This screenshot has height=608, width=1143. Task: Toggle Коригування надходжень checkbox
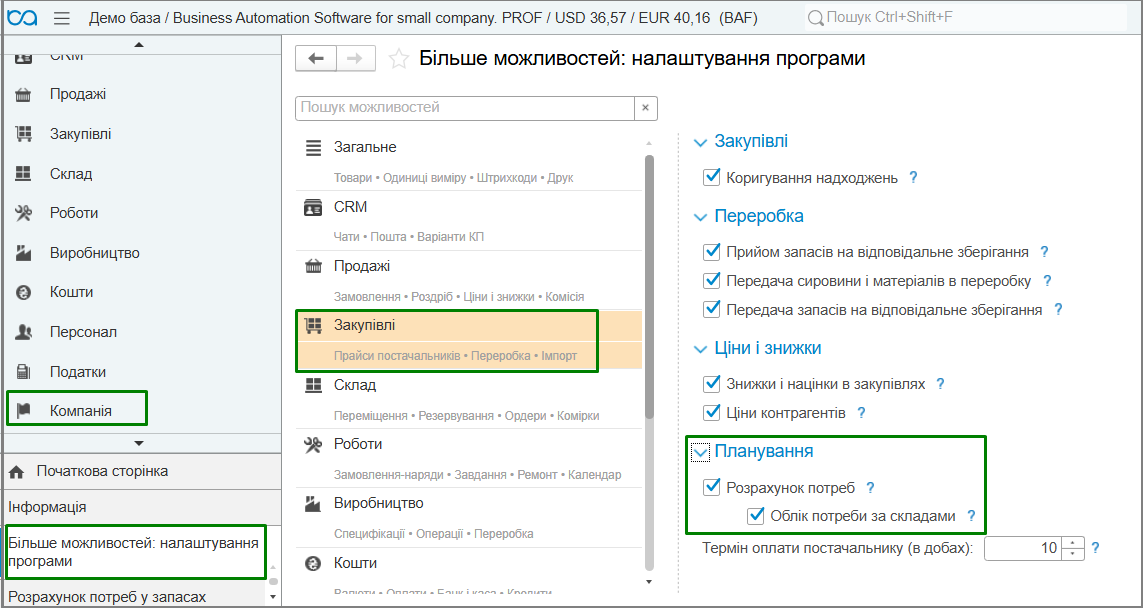click(x=711, y=177)
